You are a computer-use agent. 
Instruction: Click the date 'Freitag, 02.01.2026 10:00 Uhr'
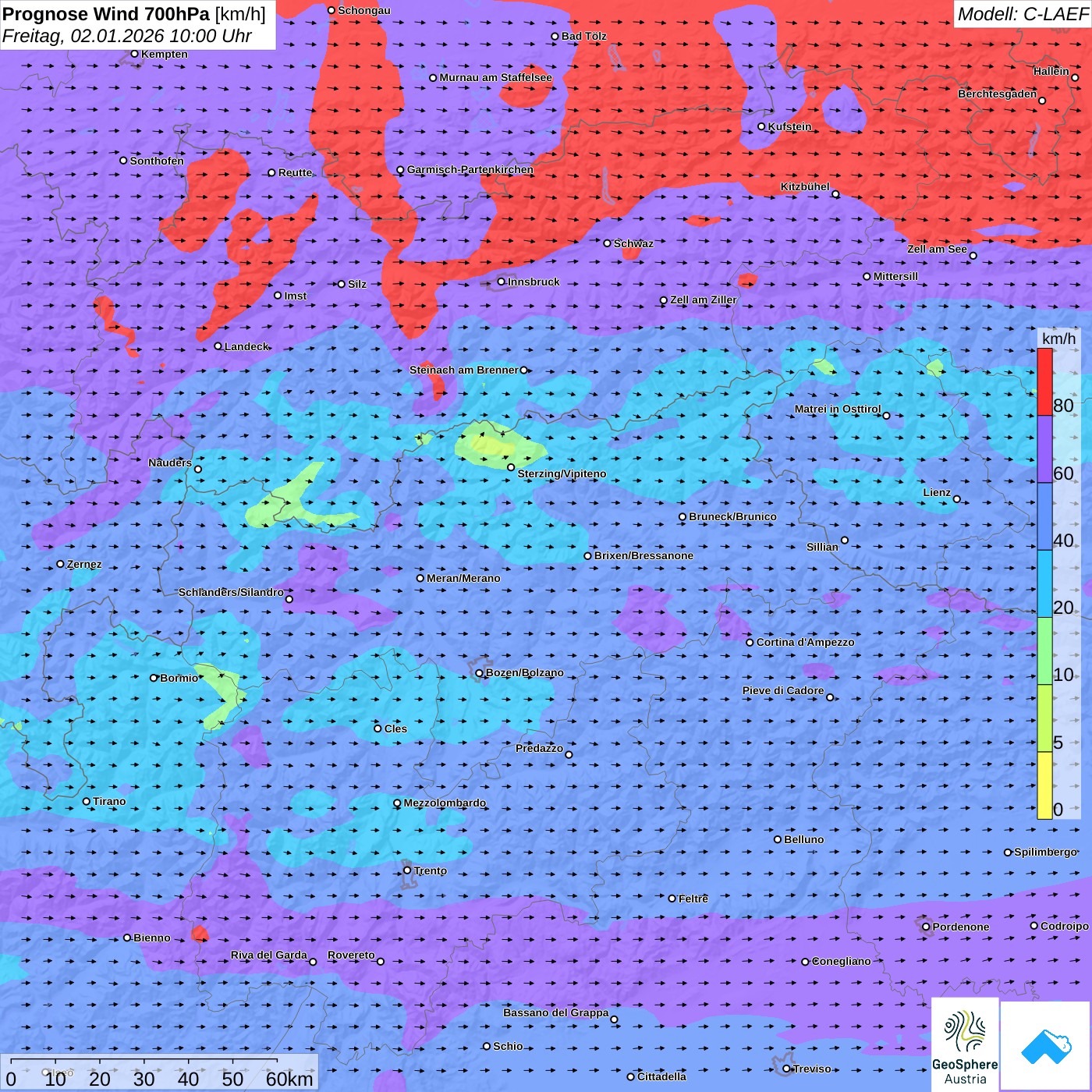(x=127, y=36)
